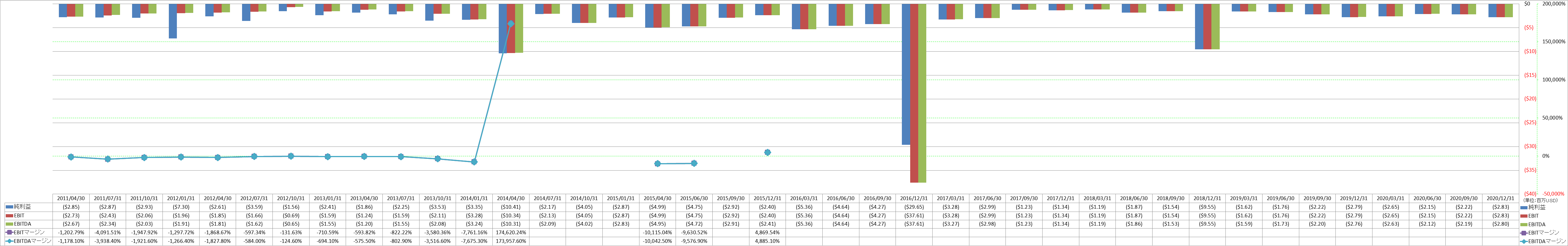Select EBITDA cell ($1.73) for 2019/06/30

[1280, 224]
